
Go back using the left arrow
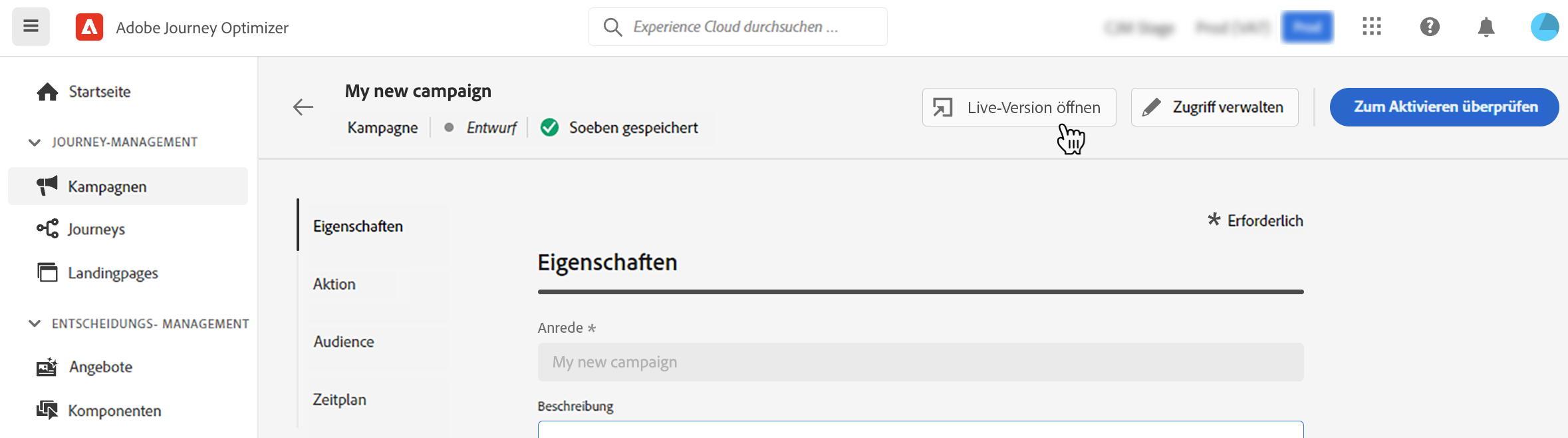click(x=303, y=107)
